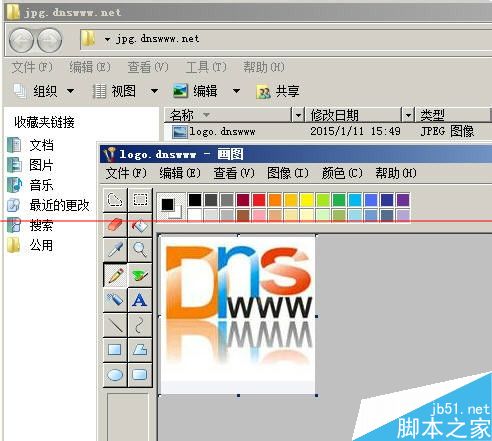Activate the Magnifier tool
Image resolution: width=492 pixels, height=441 pixels.
tap(140, 250)
